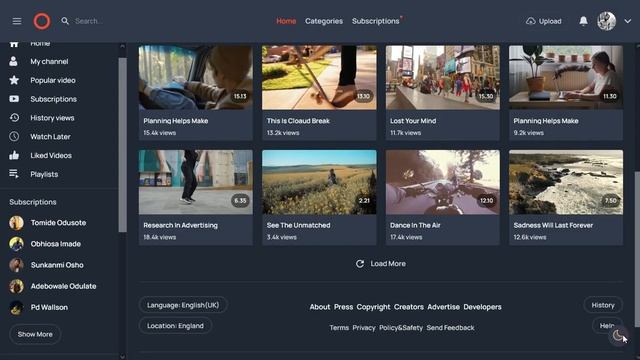The width and height of the screenshot is (640, 360).
Task: Click the Upload cloud button
Action: pyautogui.click(x=544, y=21)
